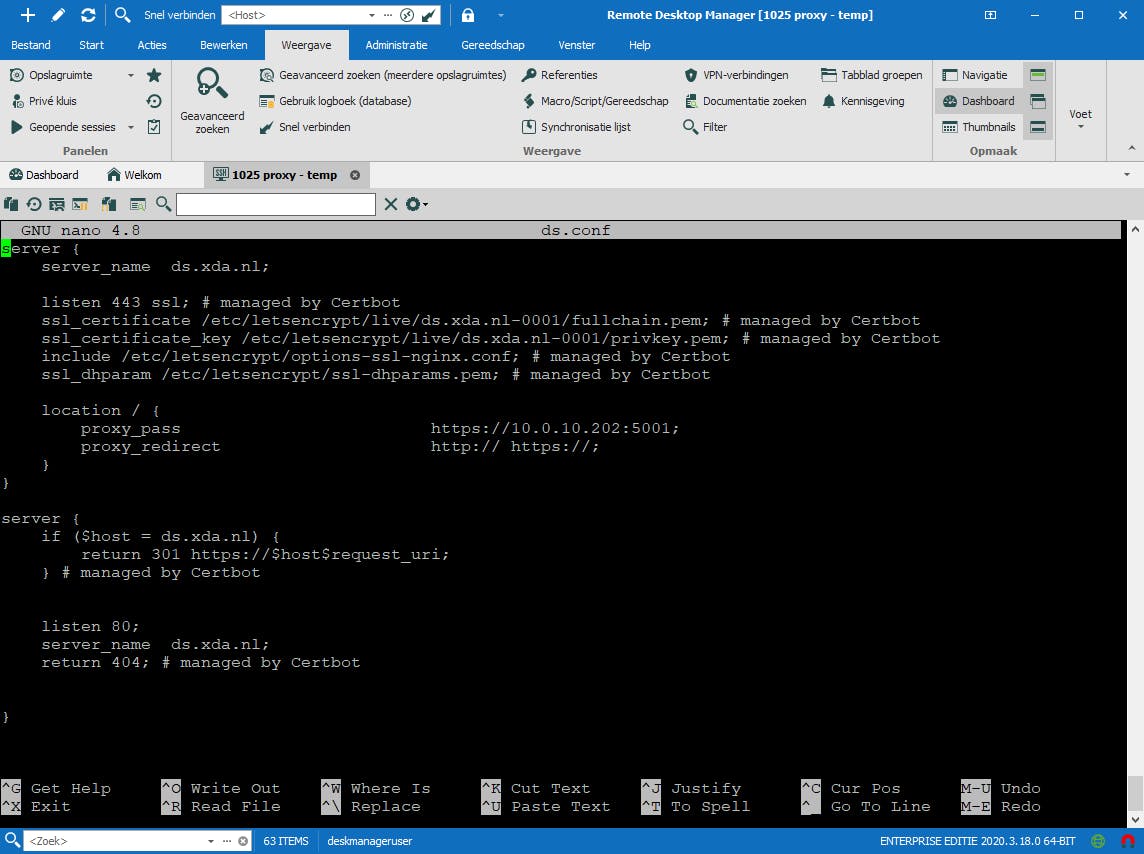Screen dimensions: 1144x854
Task: Switch to the Start ribbon tab
Action: pyautogui.click(x=91, y=45)
